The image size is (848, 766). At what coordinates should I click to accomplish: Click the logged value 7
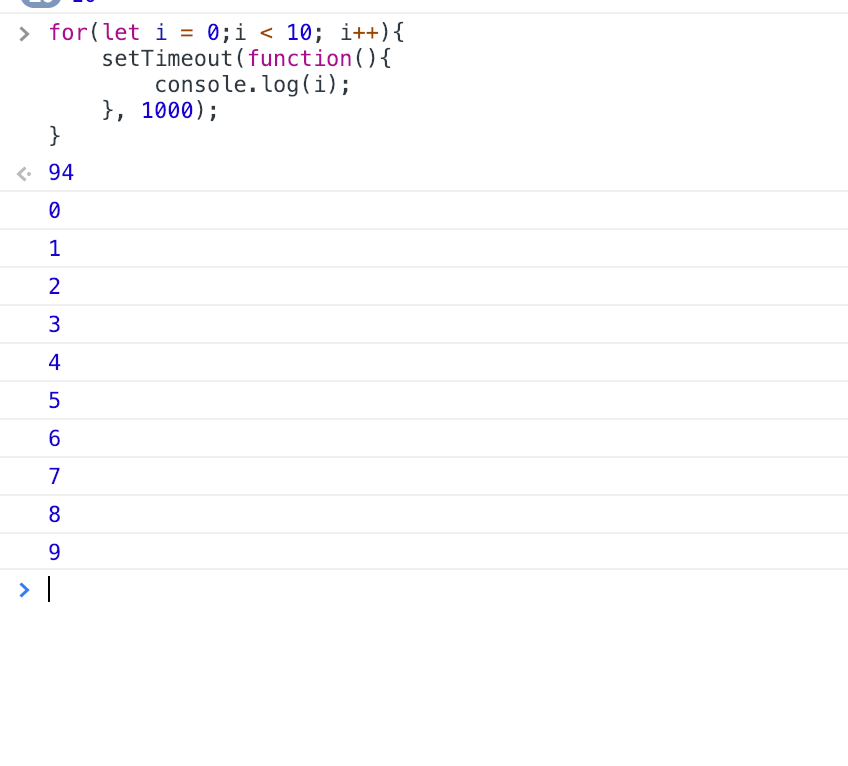(54, 476)
